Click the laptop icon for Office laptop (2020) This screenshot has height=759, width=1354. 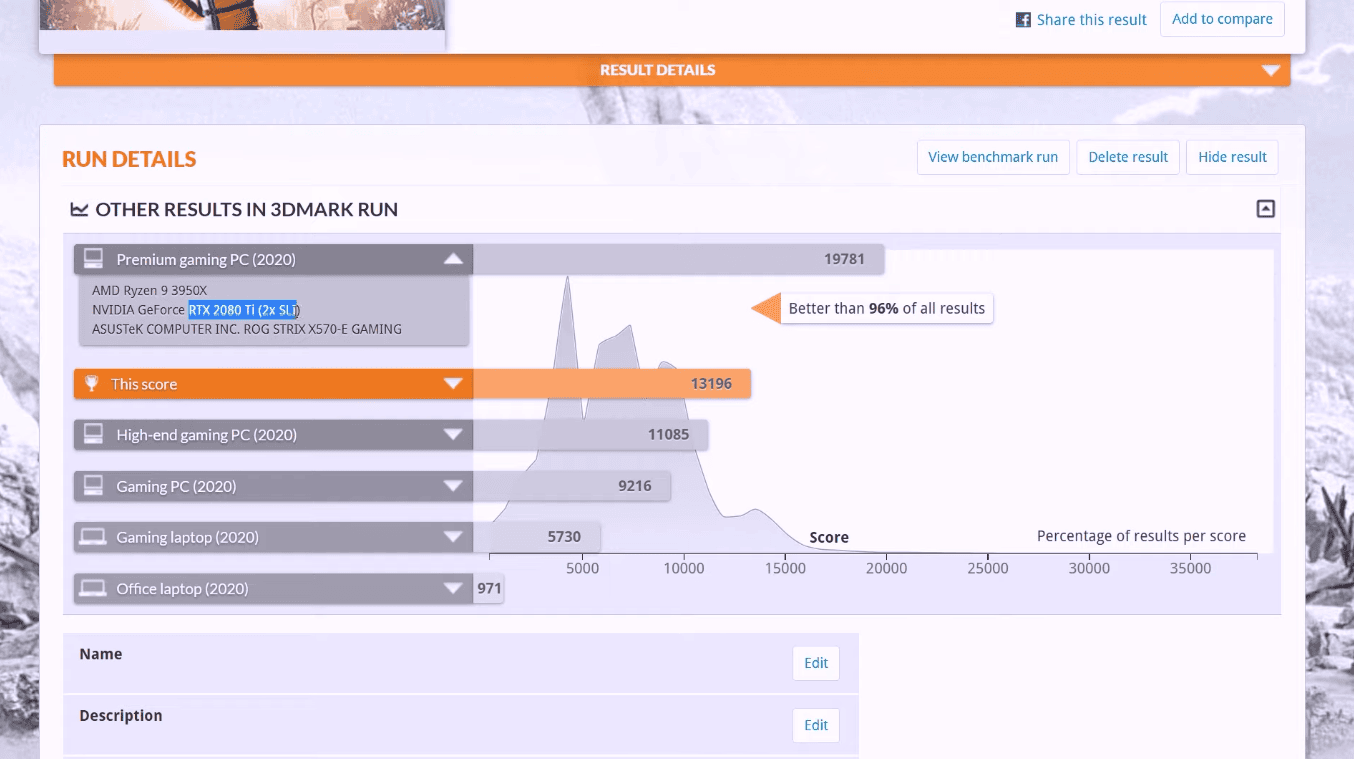pos(94,589)
